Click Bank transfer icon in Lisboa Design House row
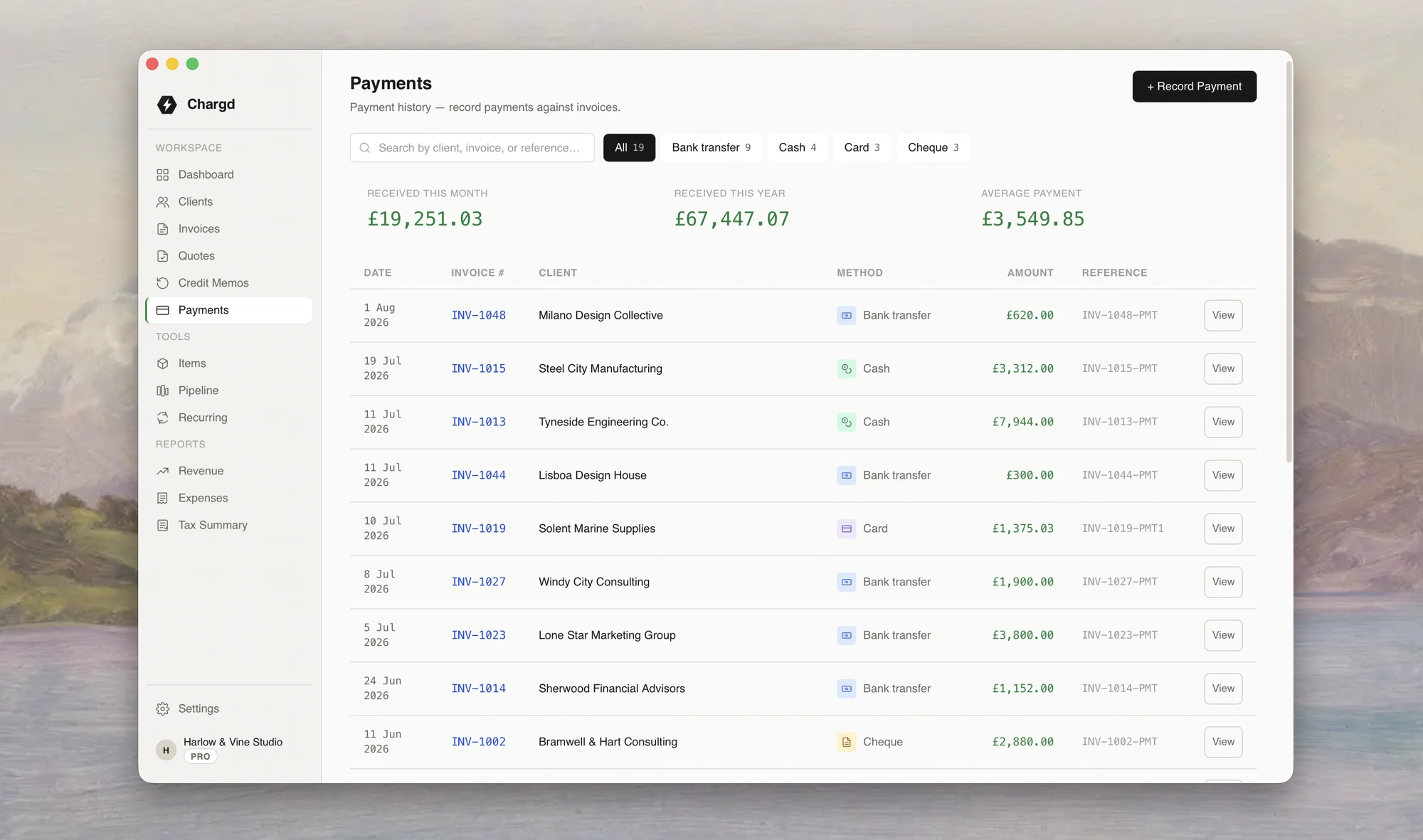Screen dimensions: 1423x840 (847, 475)
